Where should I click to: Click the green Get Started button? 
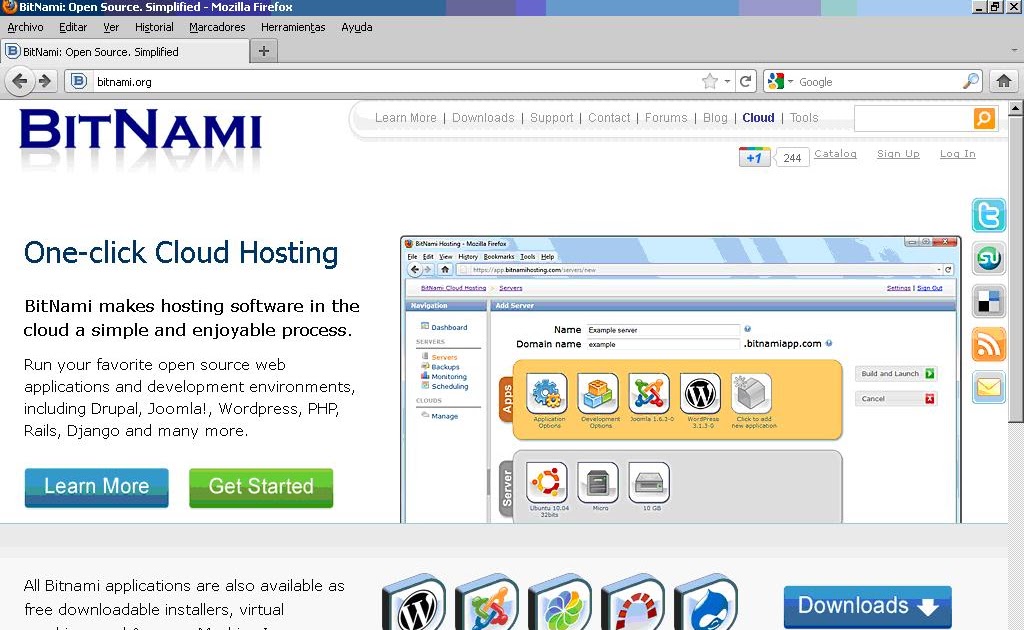pyautogui.click(x=261, y=488)
